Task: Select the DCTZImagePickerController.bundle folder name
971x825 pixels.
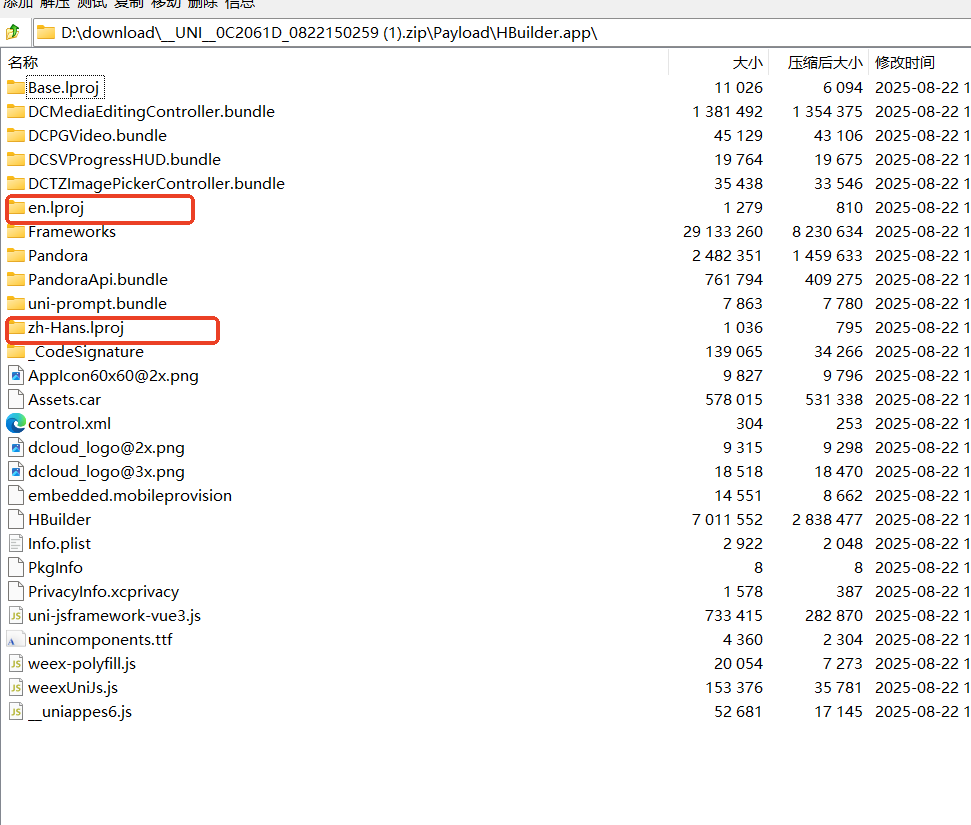Action: (x=156, y=184)
